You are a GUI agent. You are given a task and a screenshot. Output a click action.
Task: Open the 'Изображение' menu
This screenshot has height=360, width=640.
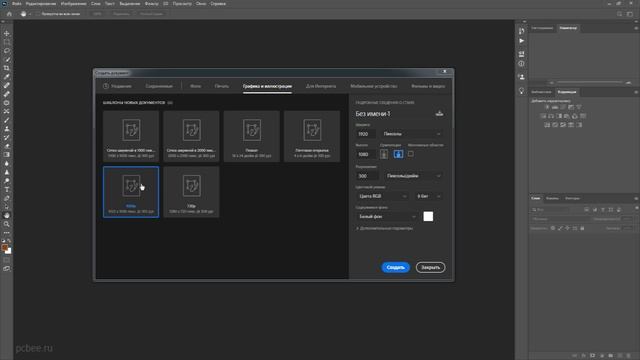(x=73, y=4)
